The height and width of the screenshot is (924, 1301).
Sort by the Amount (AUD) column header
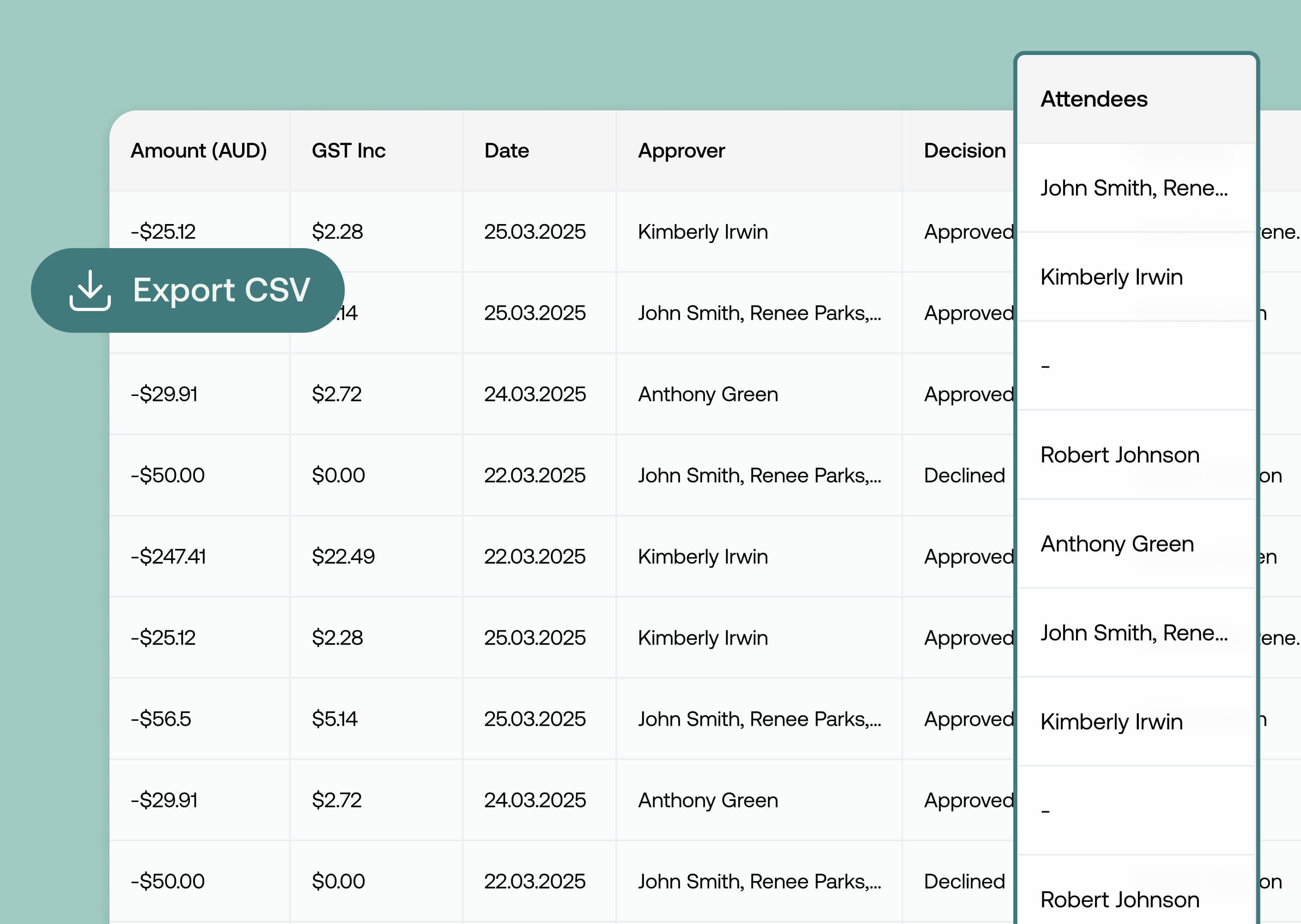coord(200,150)
